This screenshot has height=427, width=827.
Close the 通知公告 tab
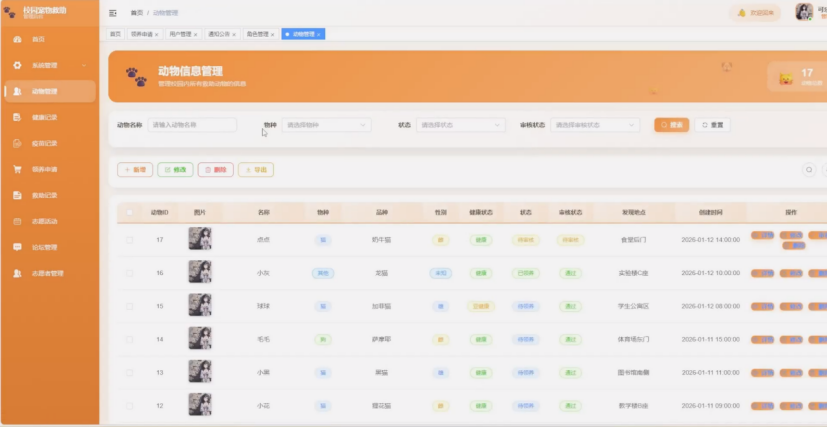tap(234, 34)
